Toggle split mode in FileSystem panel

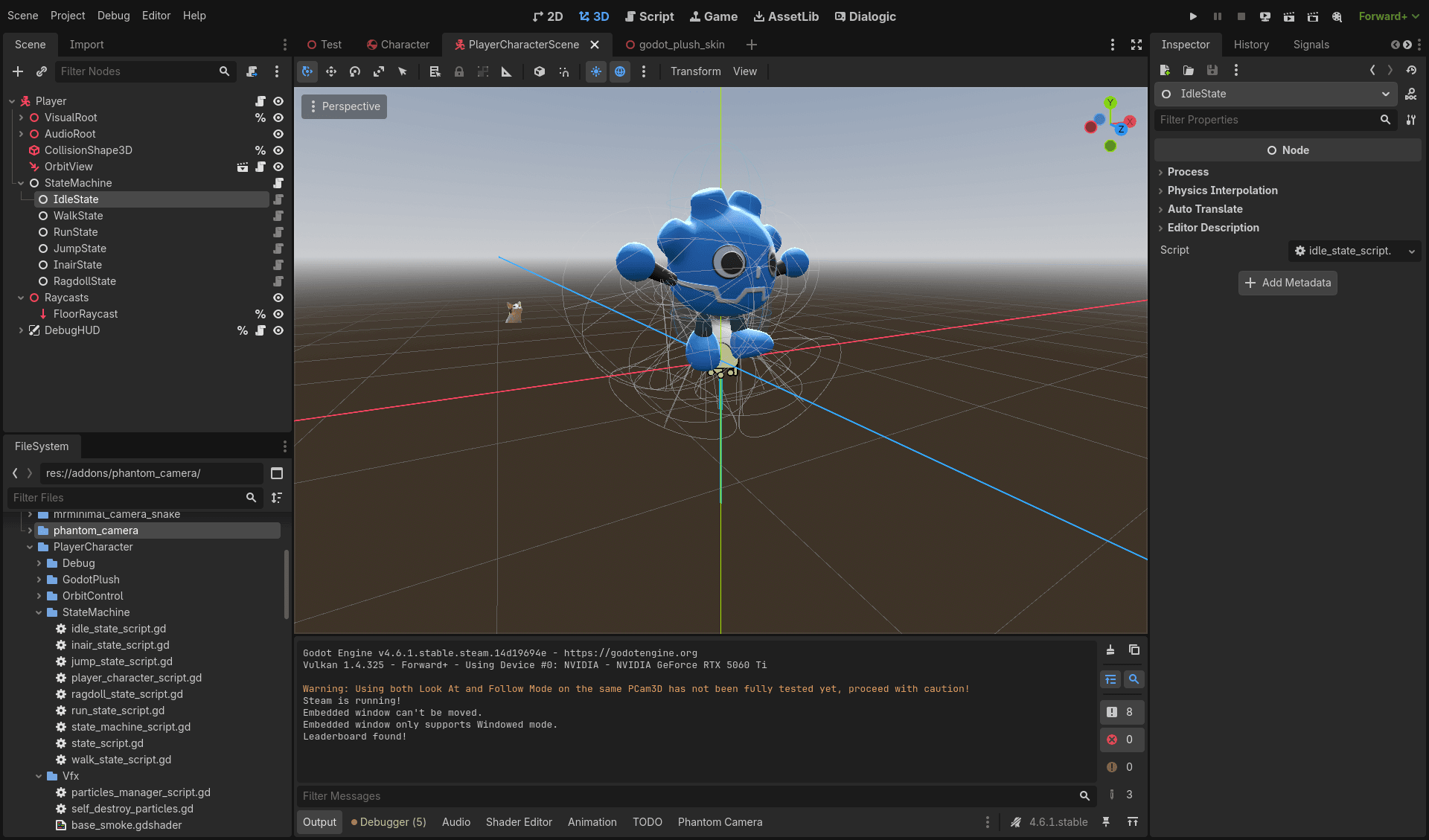[277, 473]
